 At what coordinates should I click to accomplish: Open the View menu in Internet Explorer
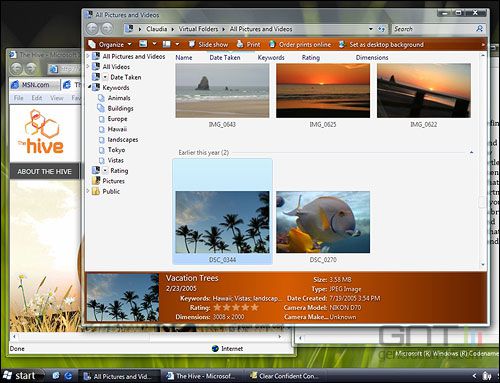click(57, 98)
